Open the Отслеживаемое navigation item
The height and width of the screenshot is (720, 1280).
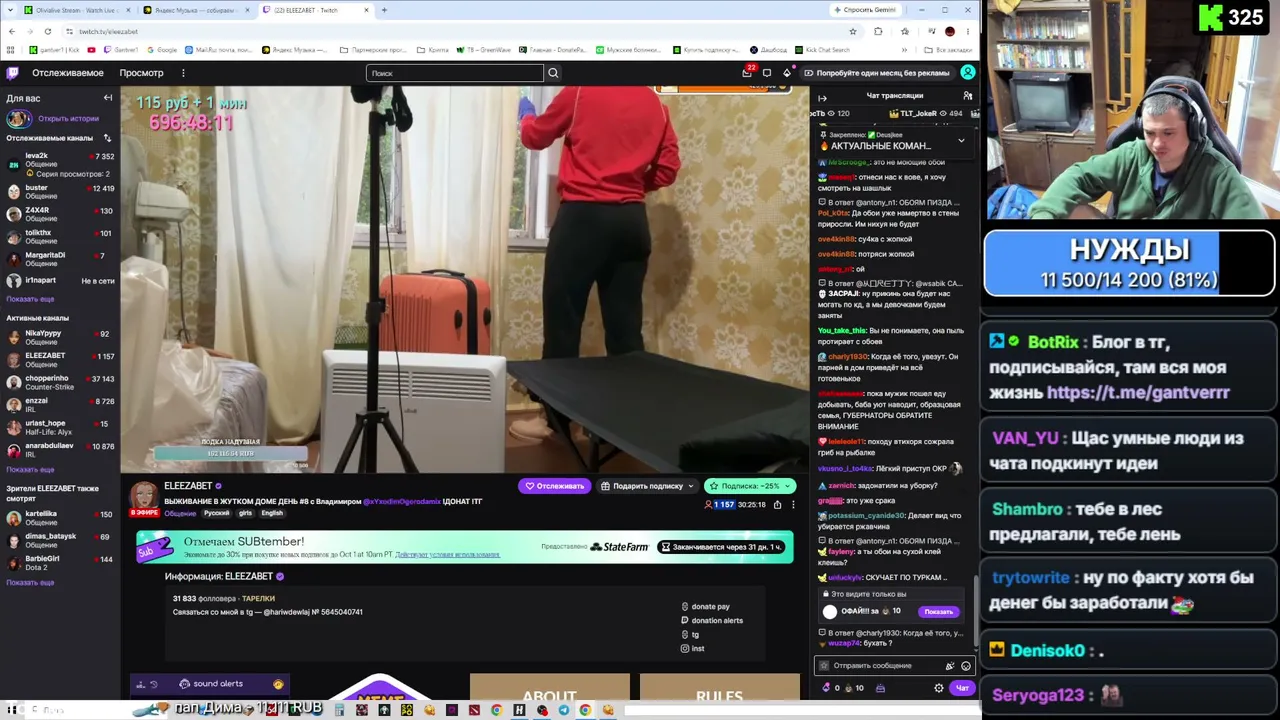[68, 73]
